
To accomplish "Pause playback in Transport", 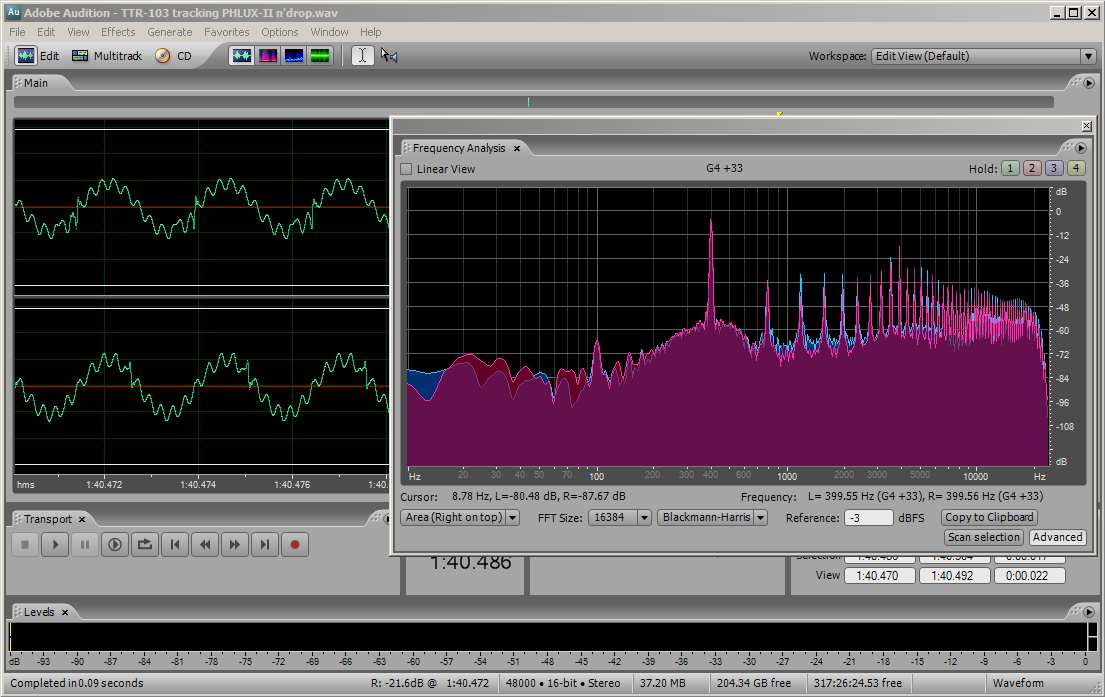I will pyautogui.click(x=85, y=544).
